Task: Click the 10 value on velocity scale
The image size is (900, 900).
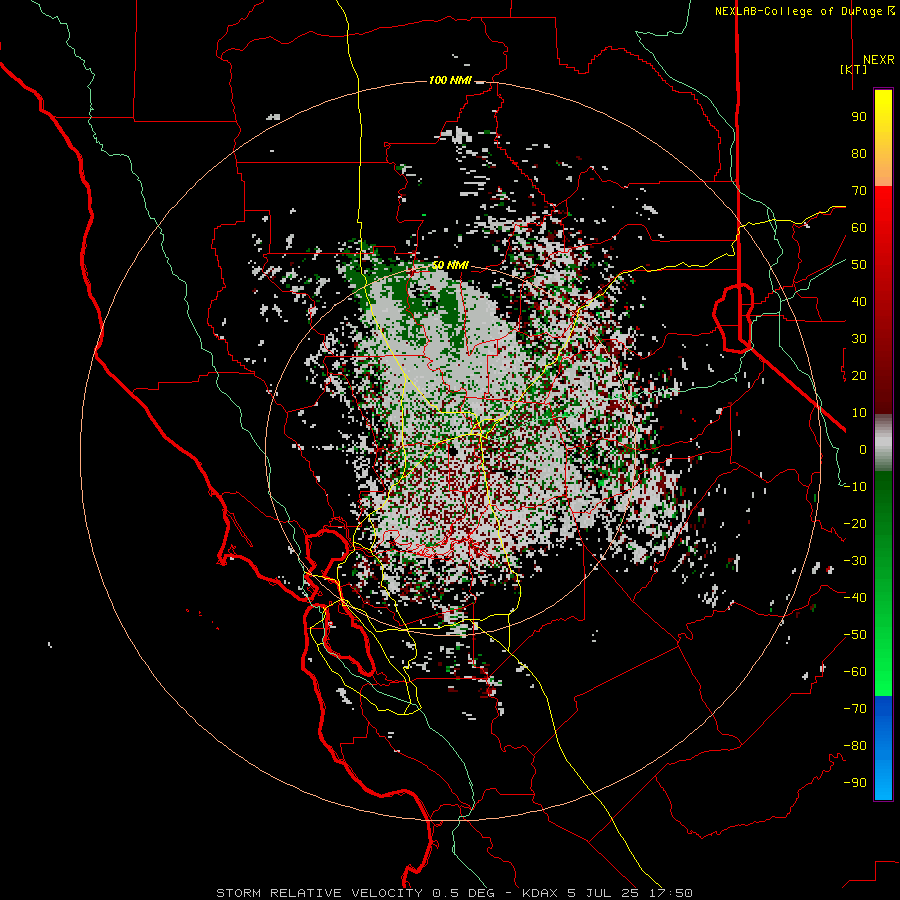Action: click(x=859, y=413)
